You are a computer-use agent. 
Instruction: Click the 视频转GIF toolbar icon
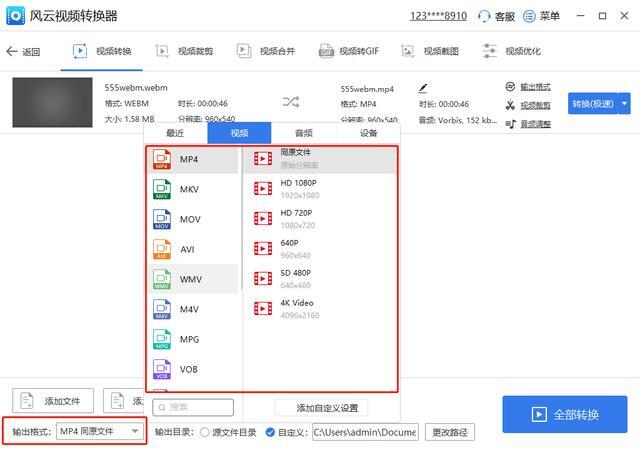pos(326,51)
